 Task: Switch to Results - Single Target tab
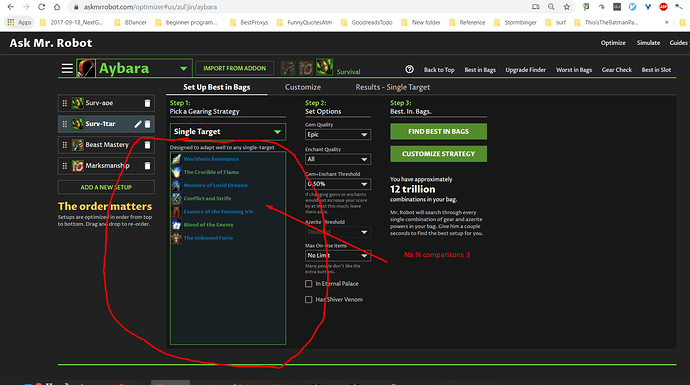(x=393, y=87)
